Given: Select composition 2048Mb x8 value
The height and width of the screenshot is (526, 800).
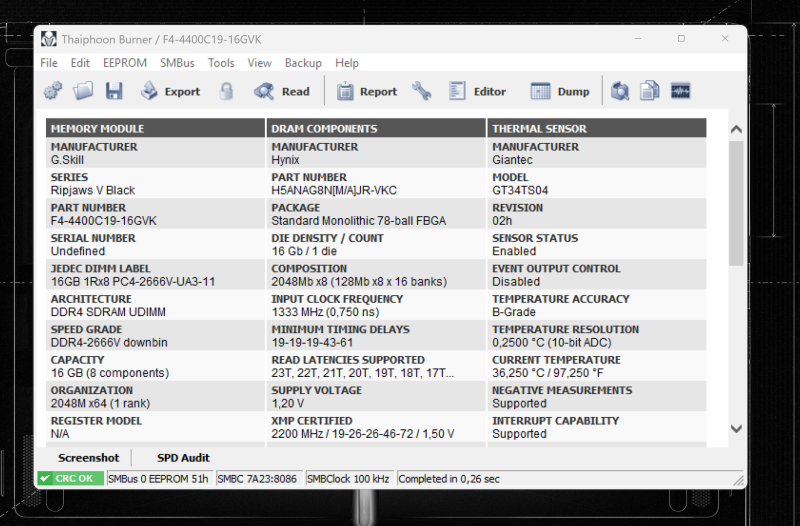Looking at the screenshot, I should pyautogui.click(x=359, y=282).
